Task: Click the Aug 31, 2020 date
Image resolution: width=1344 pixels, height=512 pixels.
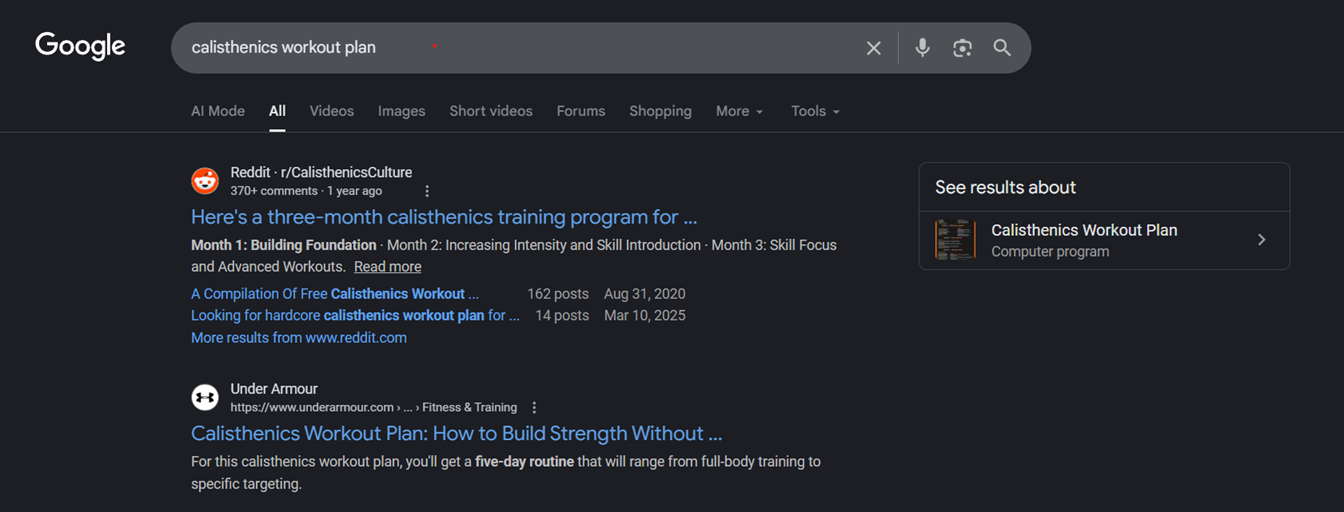Action: [x=645, y=294]
